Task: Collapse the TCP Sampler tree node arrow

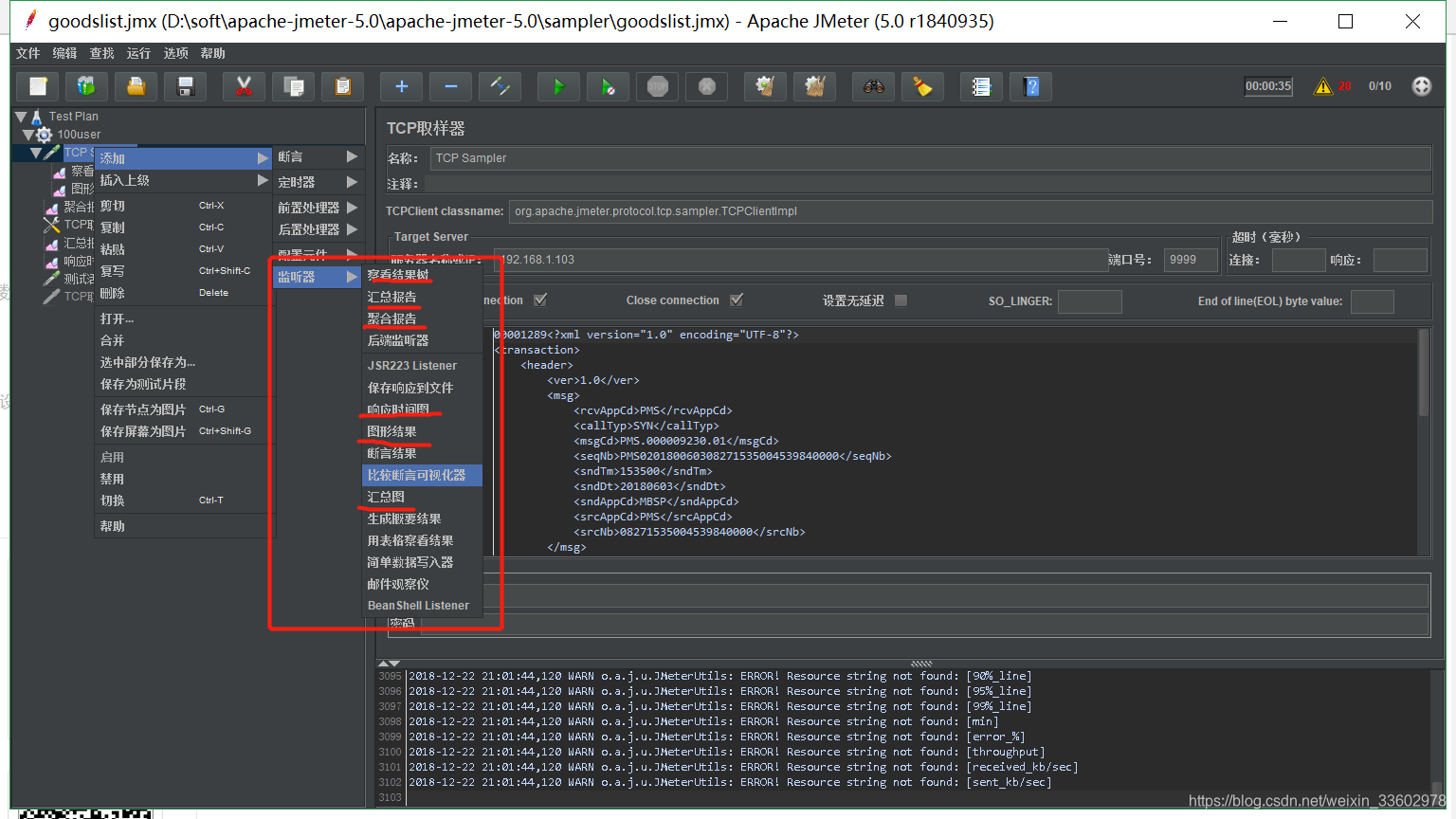Action: 36,153
